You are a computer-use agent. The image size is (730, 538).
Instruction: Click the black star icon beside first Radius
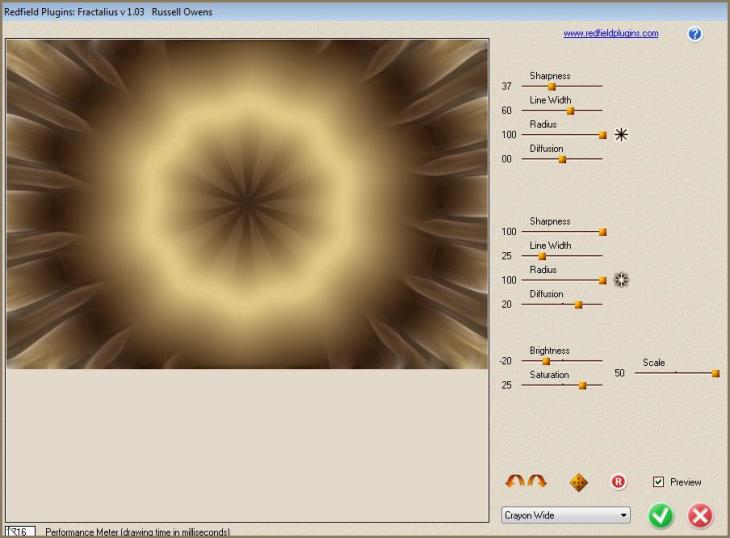pyautogui.click(x=621, y=134)
